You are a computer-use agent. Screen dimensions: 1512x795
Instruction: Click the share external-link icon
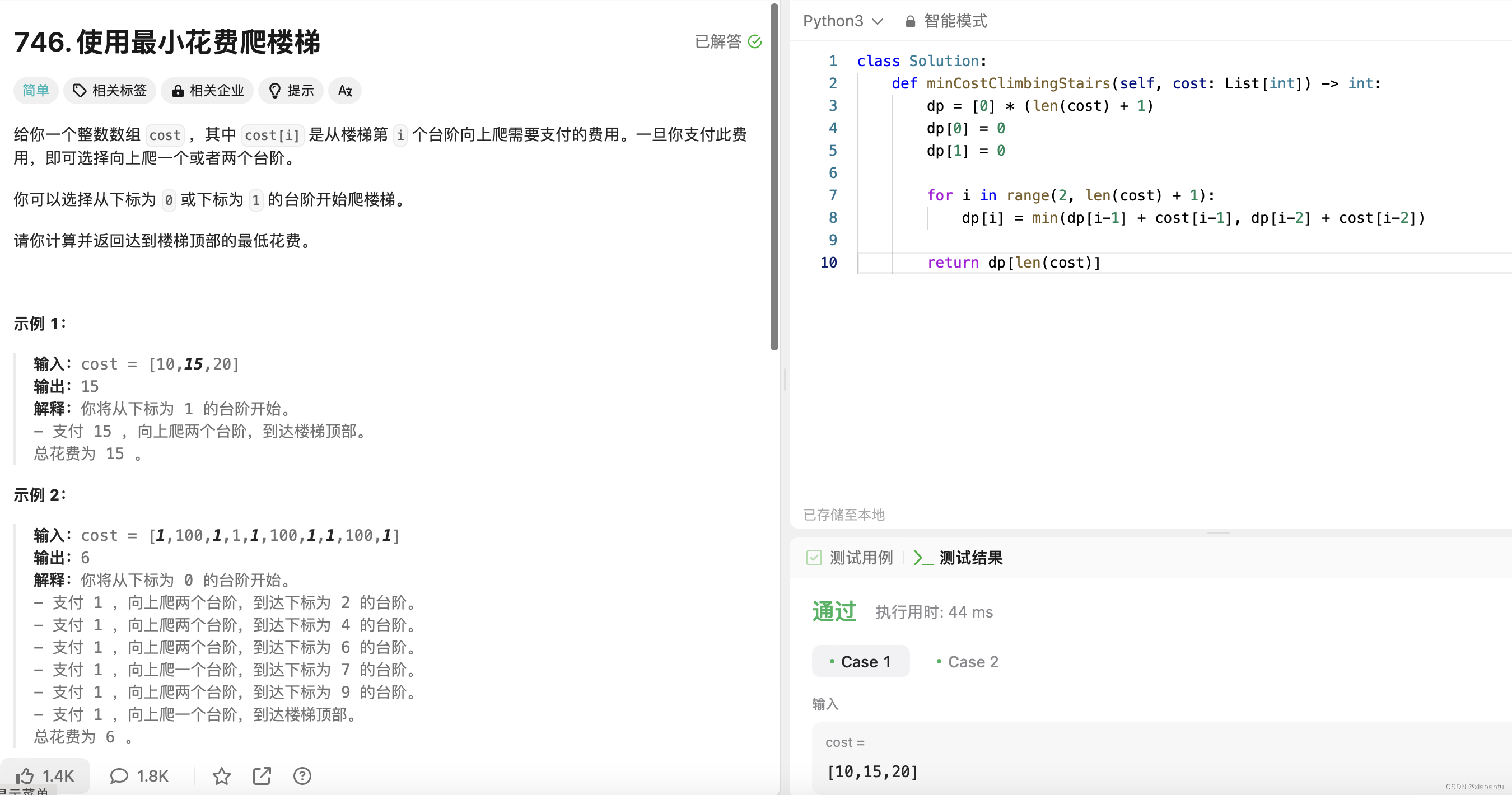pos(262,776)
